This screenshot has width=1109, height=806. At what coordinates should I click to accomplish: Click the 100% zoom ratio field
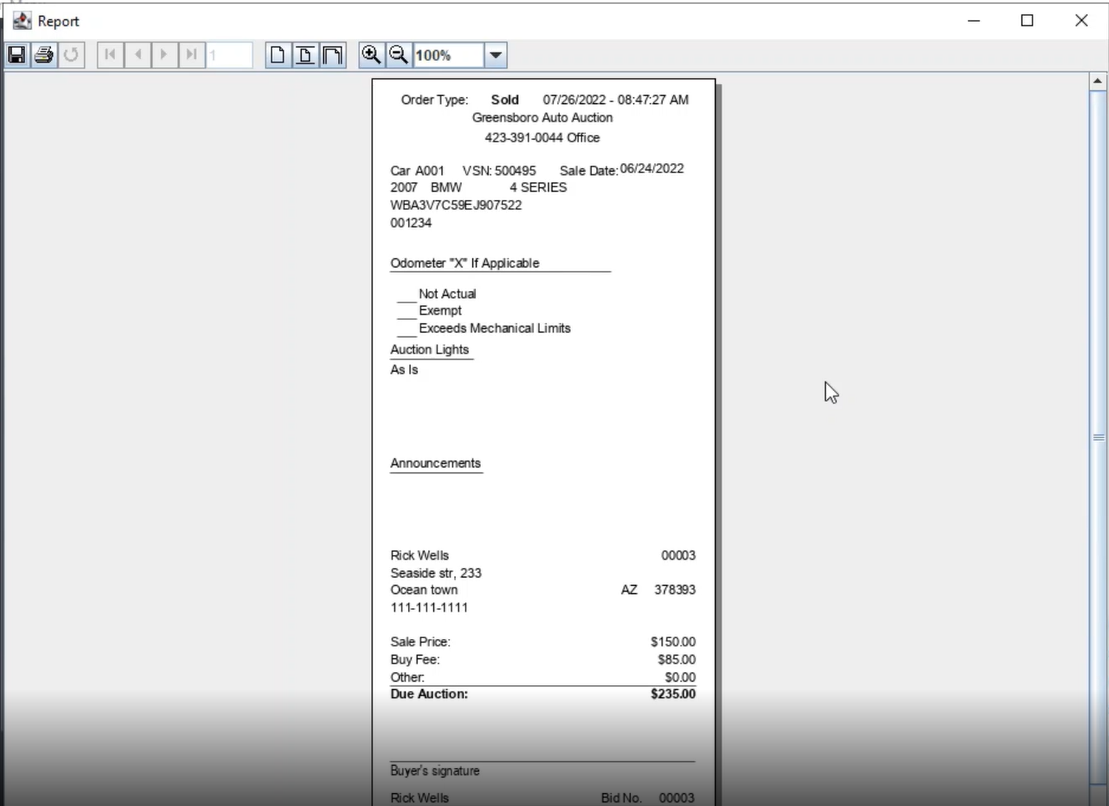coord(448,56)
